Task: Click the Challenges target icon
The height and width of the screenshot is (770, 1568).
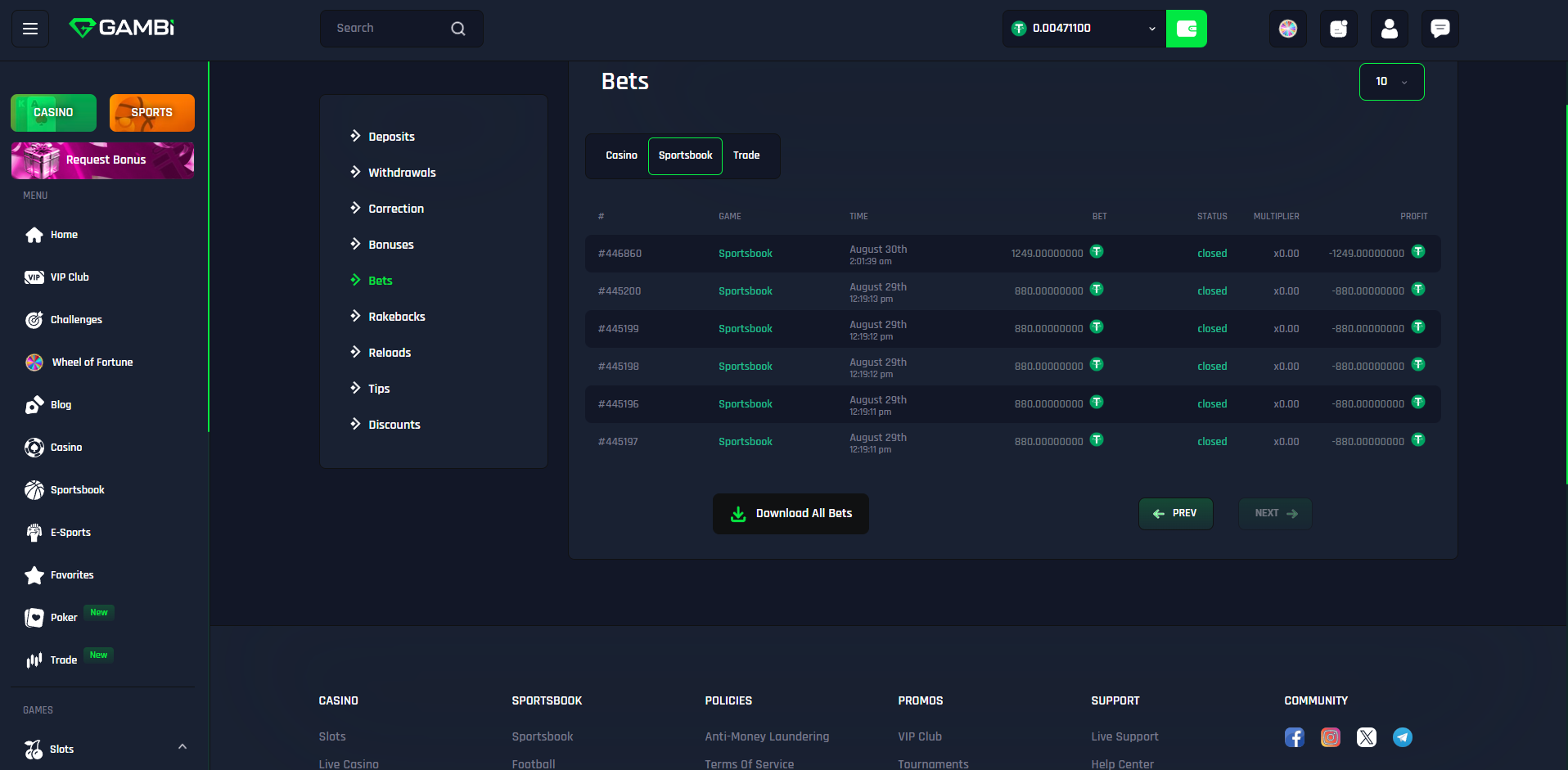Action: click(34, 320)
